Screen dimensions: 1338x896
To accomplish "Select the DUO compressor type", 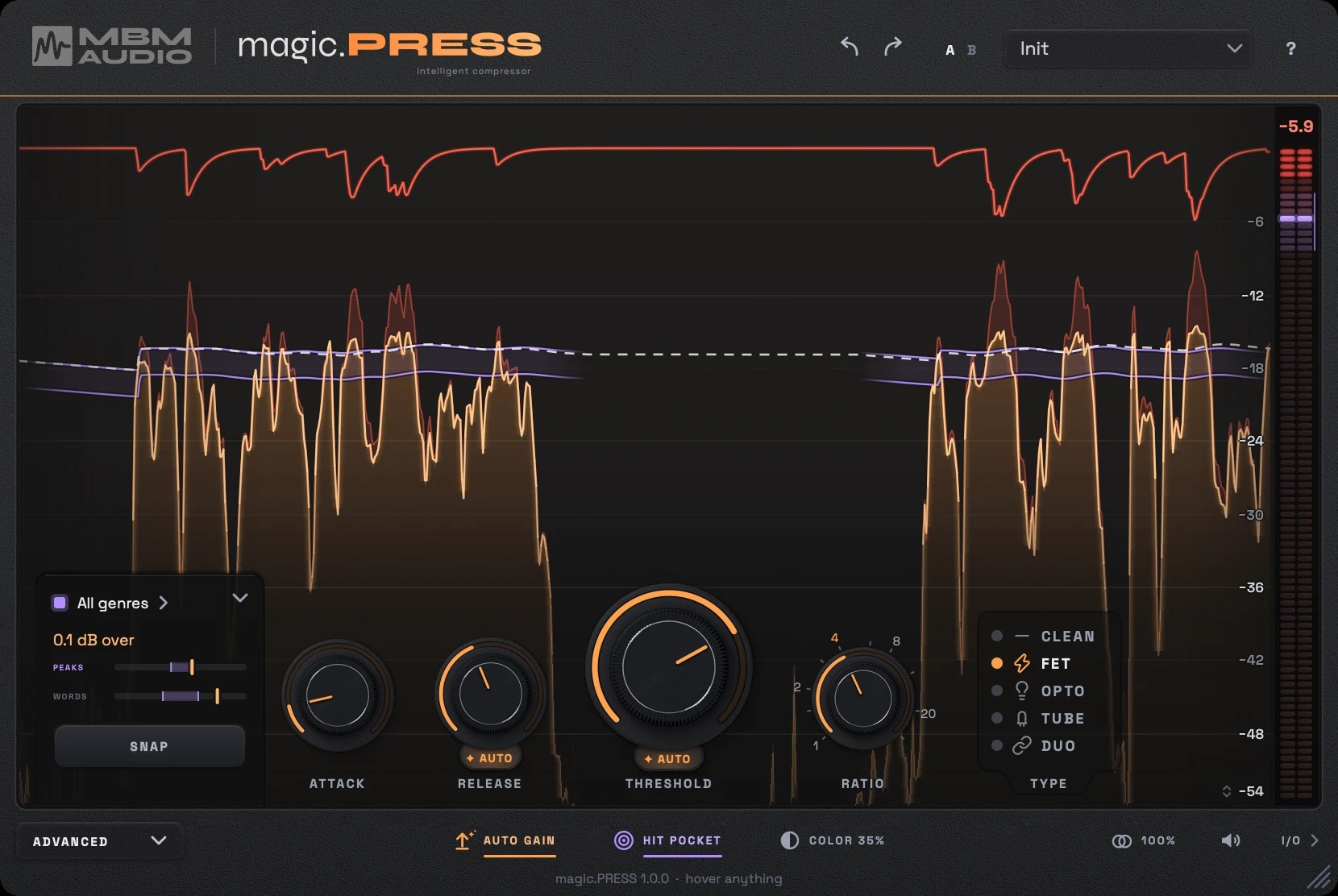I will 1034,745.
